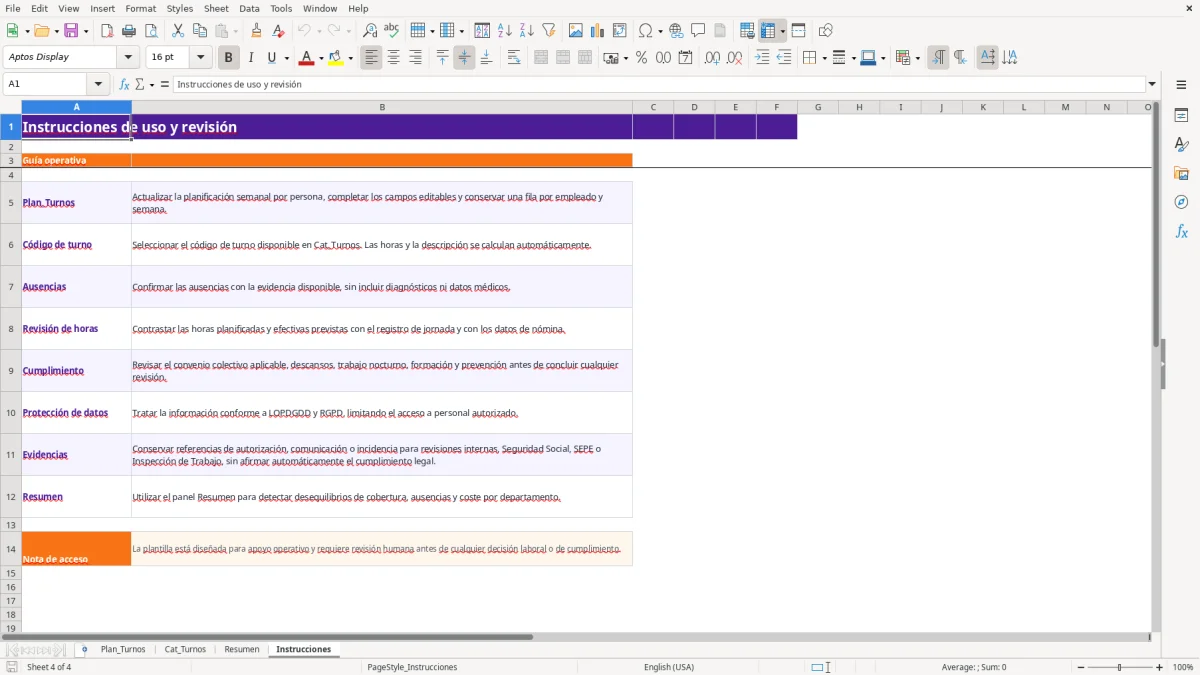Run the Spelling check icon
The width and height of the screenshot is (1200, 675).
click(392, 31)
